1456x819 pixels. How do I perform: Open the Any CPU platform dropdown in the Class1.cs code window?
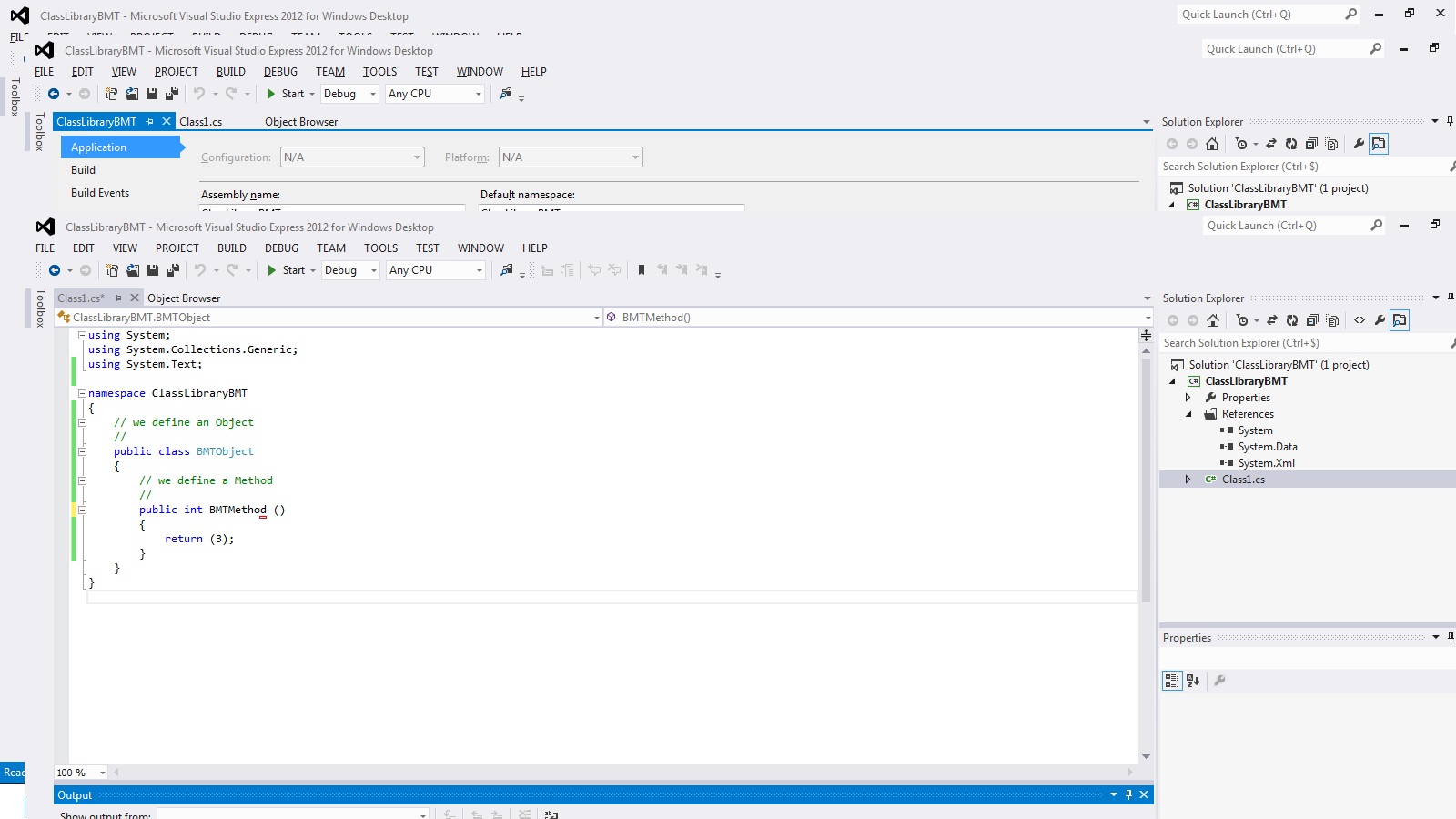point(436,270)
